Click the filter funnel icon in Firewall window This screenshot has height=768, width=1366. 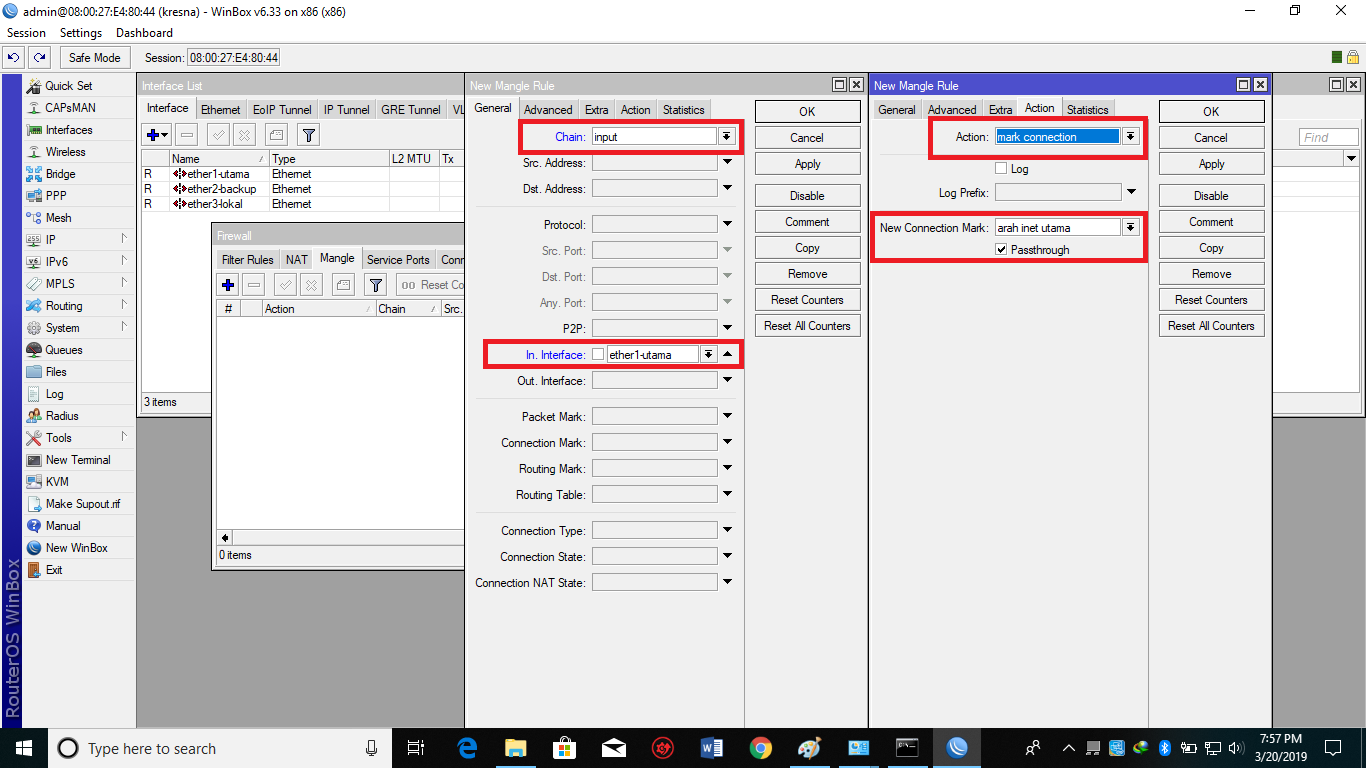(x=375, y=285)
